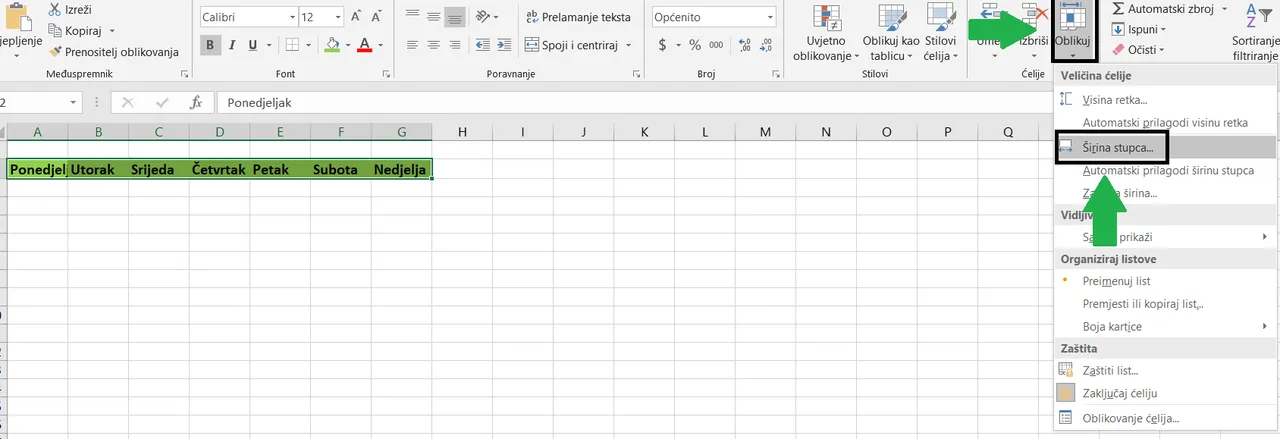The width and height of the screenshot is (1280, 439).
Task: Click Prelamanje teksta wrap text
Action: (x=578, y=17)
